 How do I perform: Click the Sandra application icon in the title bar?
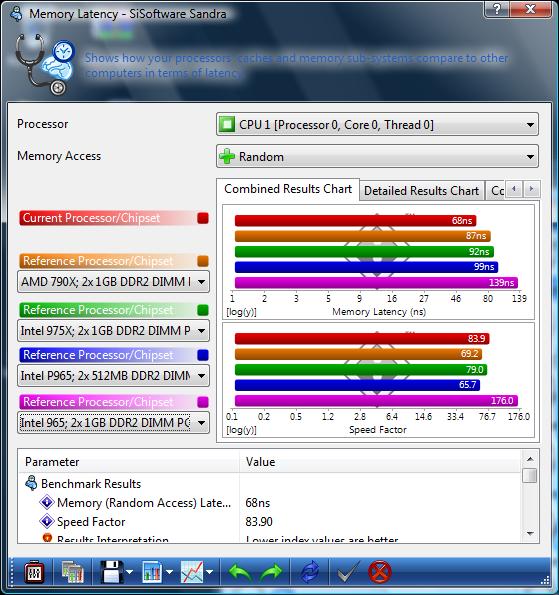point(16,14)
